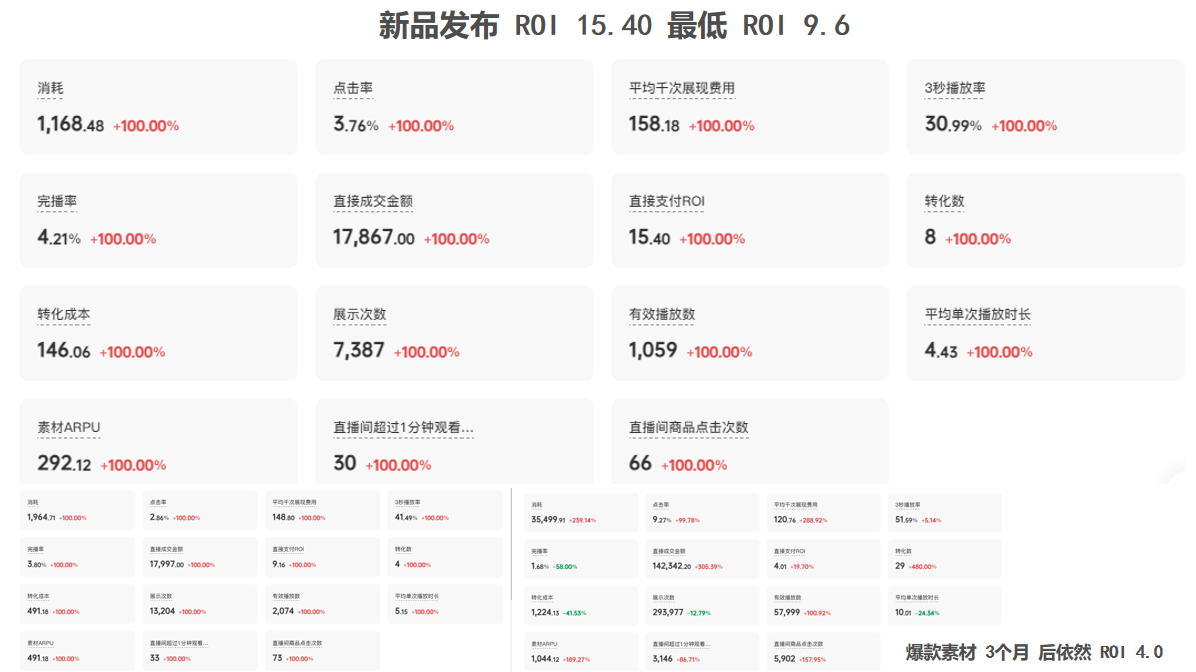This screenshot has width=1196, height=672.
Task: Click the 平均单次播放时长 value 4.43
Action: click(940, 350)
